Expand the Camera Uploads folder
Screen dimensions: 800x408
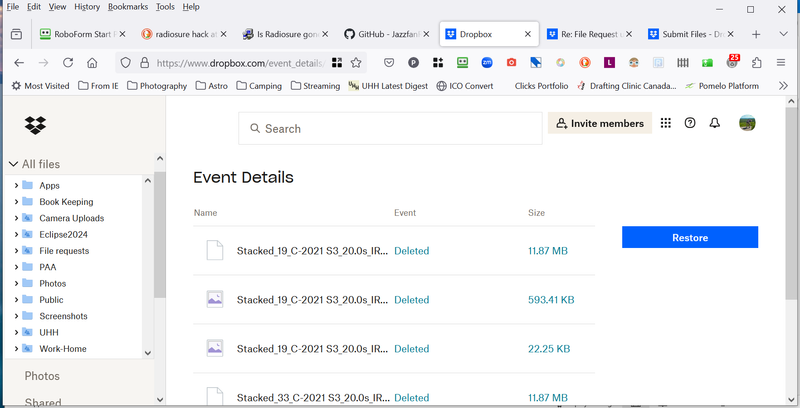tap(16, 218)
